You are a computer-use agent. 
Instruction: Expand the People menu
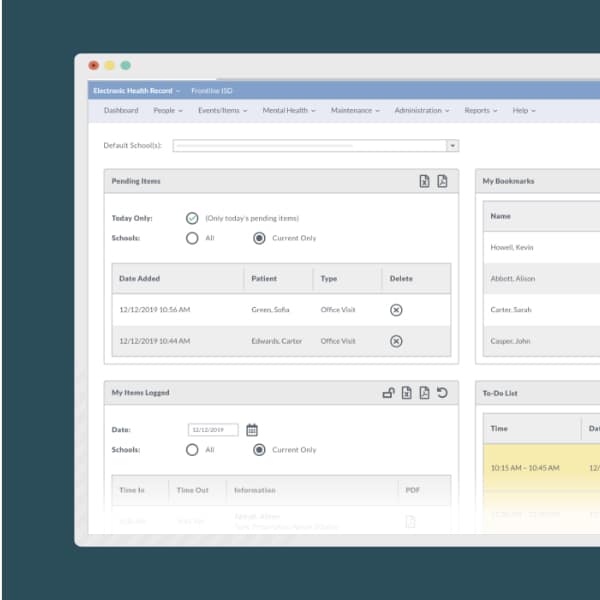click(168, 111)
